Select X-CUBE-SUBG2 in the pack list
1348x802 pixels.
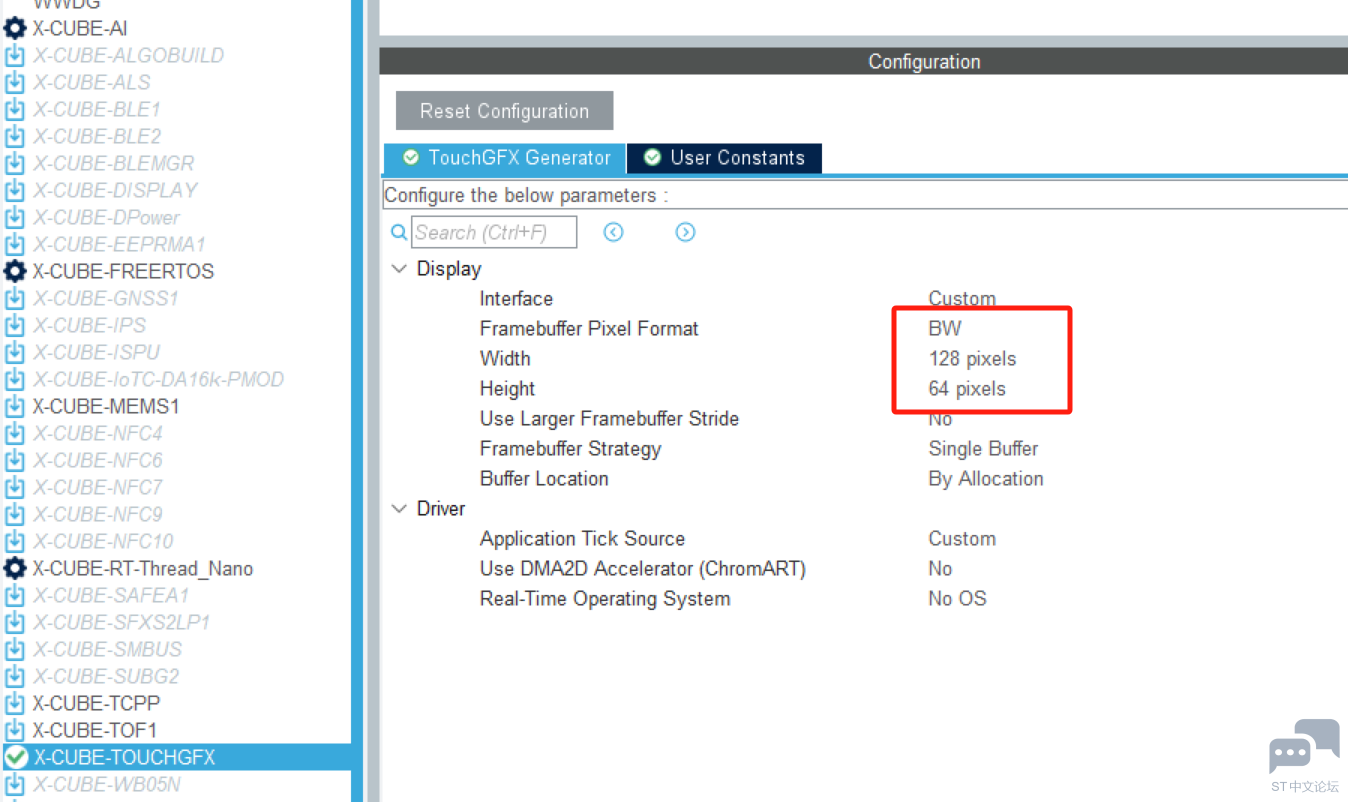tap(106, 677)
